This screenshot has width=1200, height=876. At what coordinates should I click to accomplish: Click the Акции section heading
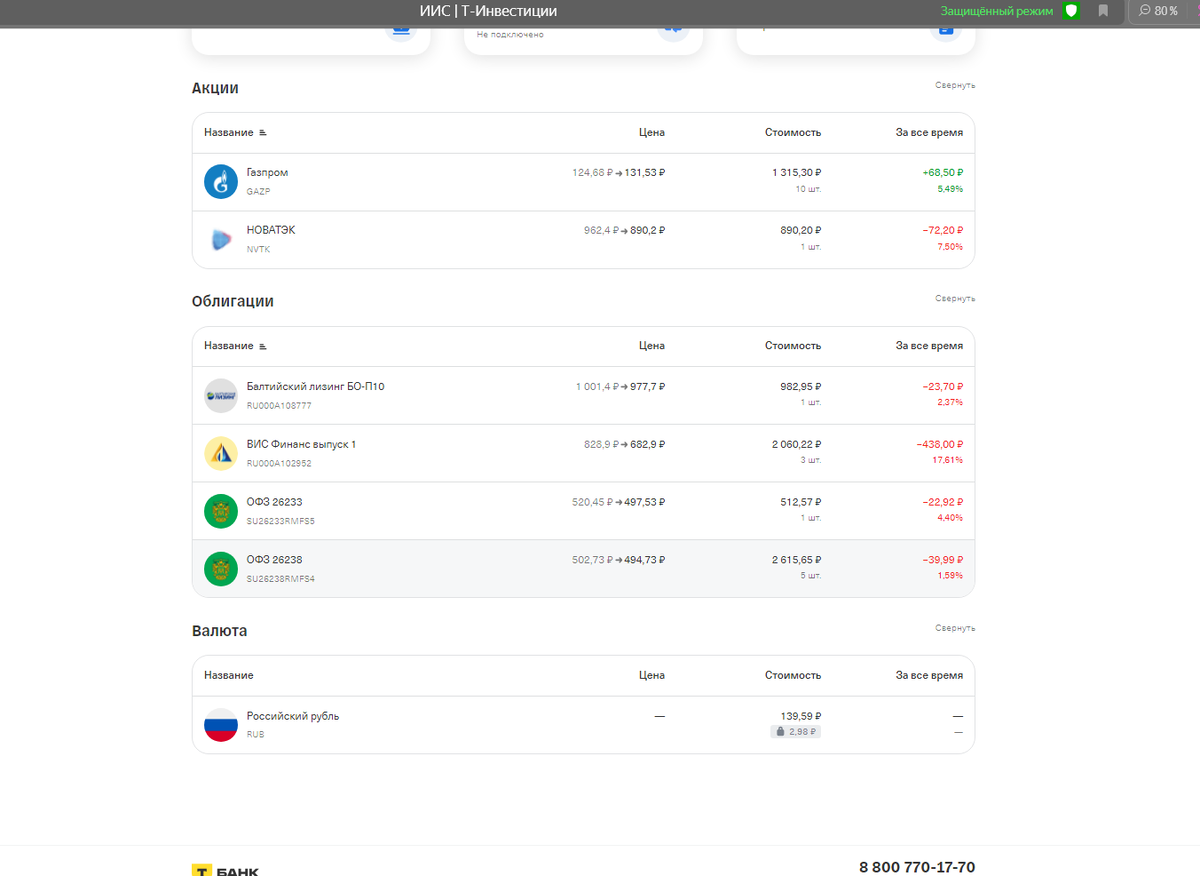215,88
